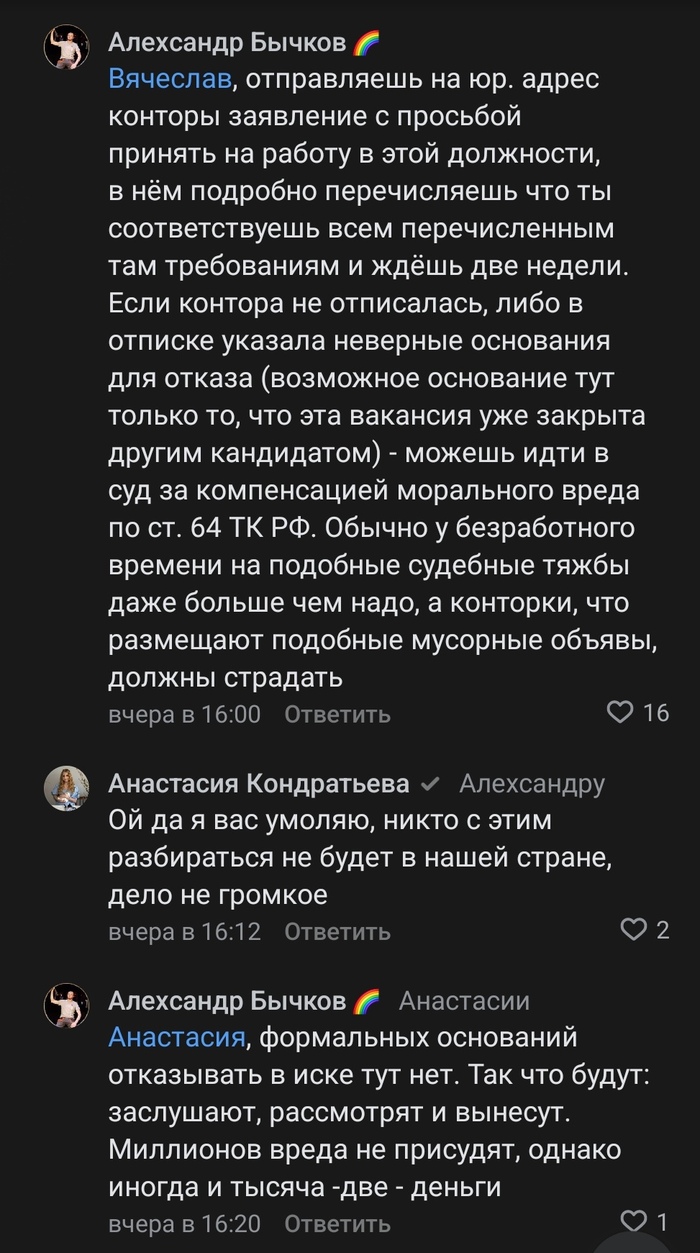Open the mention link Вячеслав
Screen dimensions: 700x1253
pyautogui.click(x=170, y=79)
